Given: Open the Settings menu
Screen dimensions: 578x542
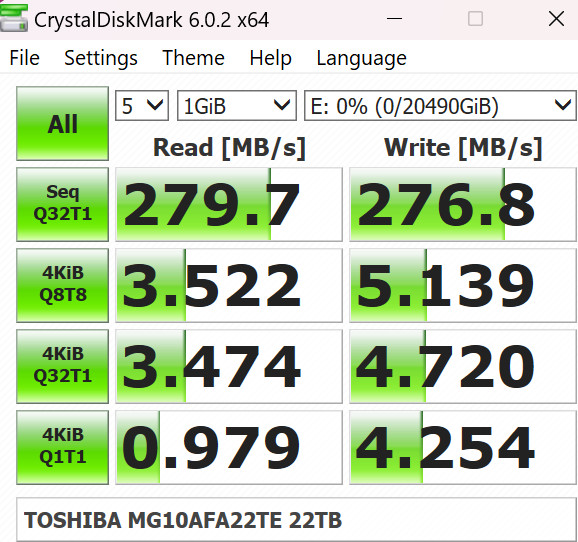Looking at the screenshot, I should tap(101, 58).
